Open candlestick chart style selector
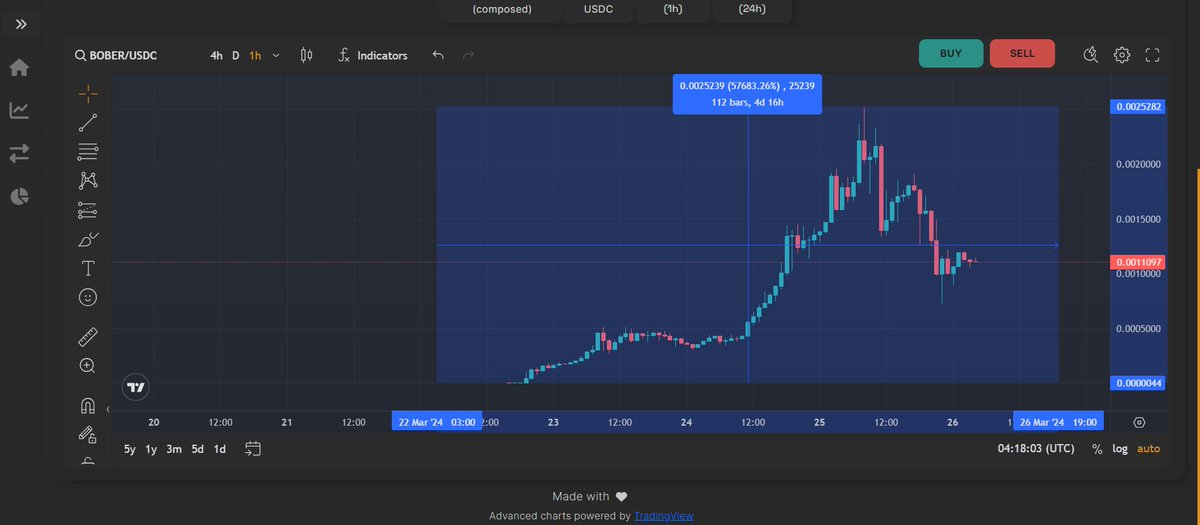Image resolution: width=1200 pixels, height=525 pixels. 307,55
